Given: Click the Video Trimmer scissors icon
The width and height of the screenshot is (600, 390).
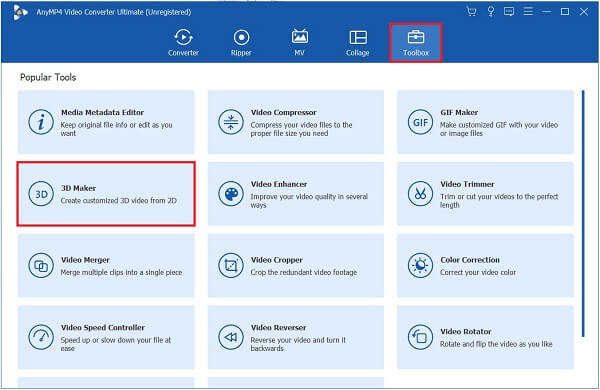Looking at the screenshot, I should pyautogui.click(x=420, y=194).
